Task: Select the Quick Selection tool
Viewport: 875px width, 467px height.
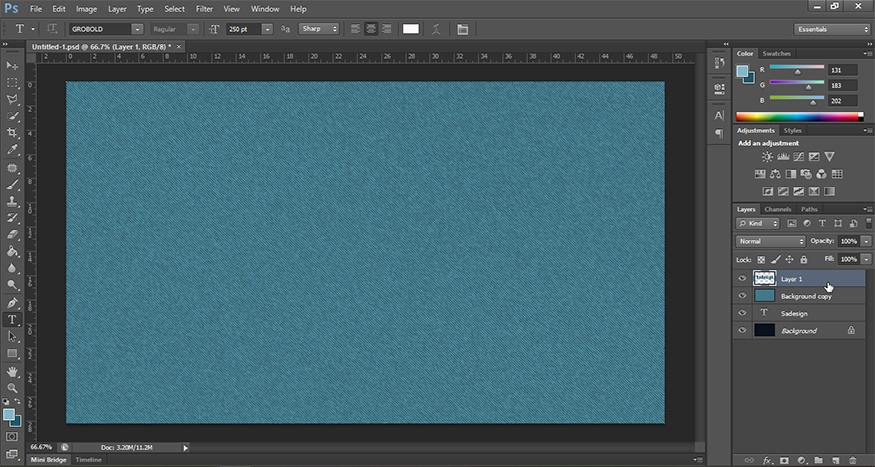Action: (12, 116)
